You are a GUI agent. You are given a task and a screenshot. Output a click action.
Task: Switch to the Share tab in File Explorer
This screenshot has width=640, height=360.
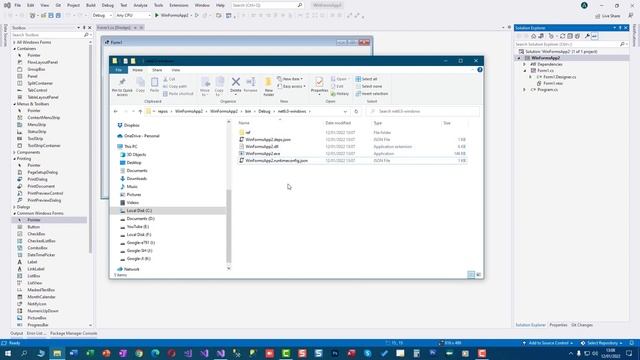pos(157,70)
